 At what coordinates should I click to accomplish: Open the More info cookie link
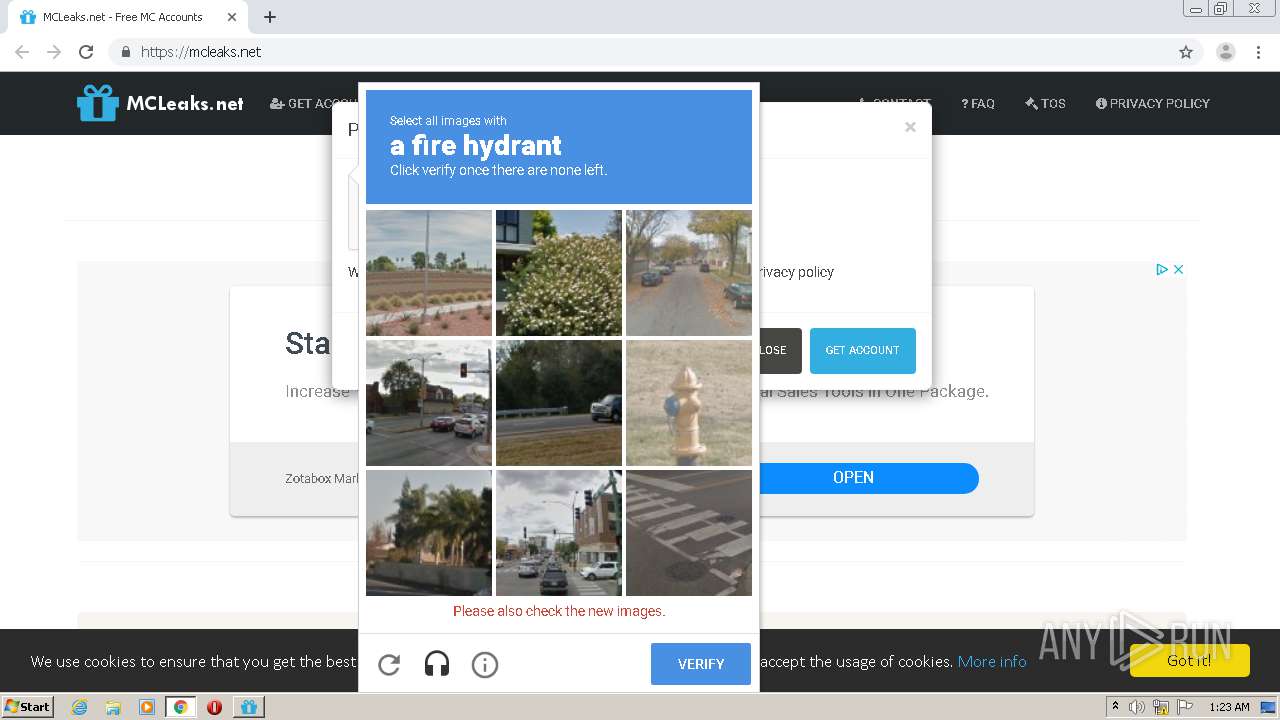[x=992, y=661]
